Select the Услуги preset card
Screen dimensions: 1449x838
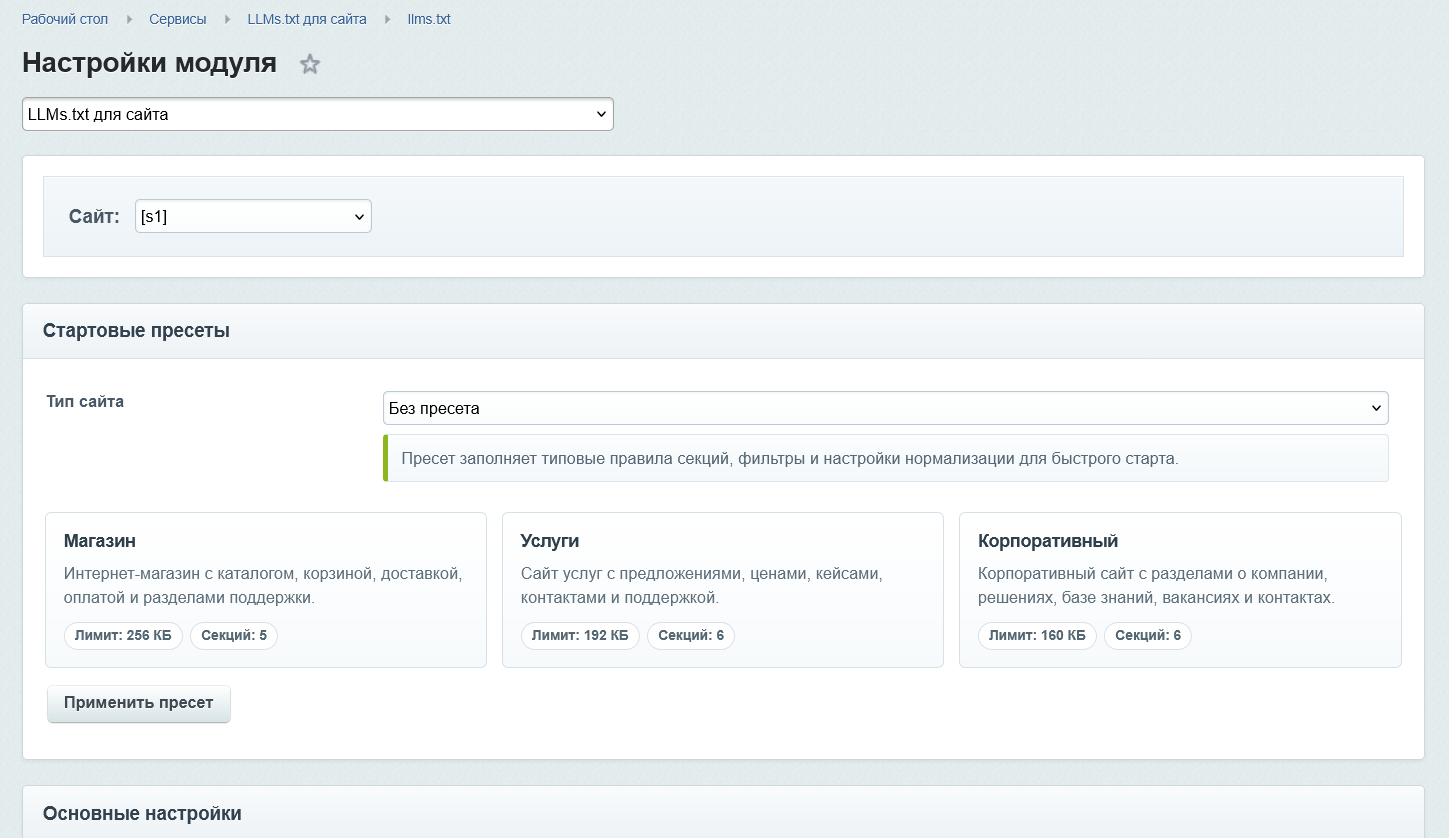tap(723, 590)
